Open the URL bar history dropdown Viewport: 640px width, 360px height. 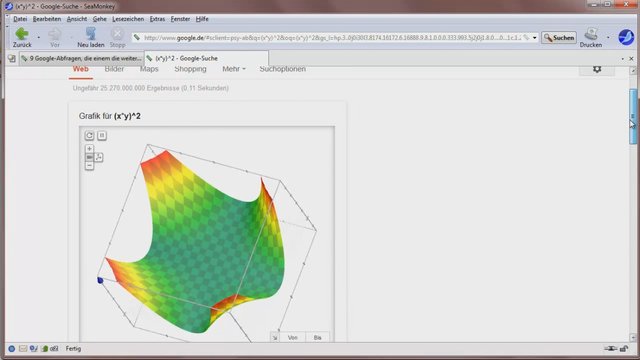pyautogui.click(x=534, y=38)
